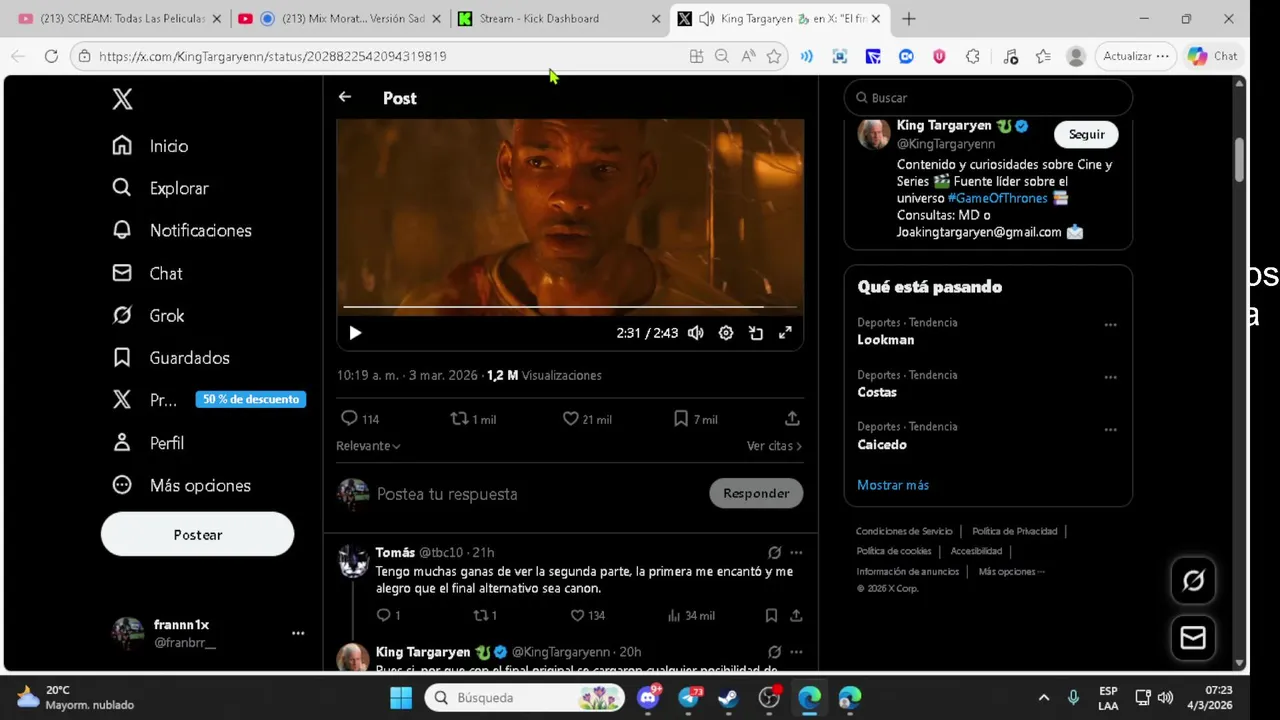Share the main post
Viewport: 1280px width, 720px height.
coord(792,418)
